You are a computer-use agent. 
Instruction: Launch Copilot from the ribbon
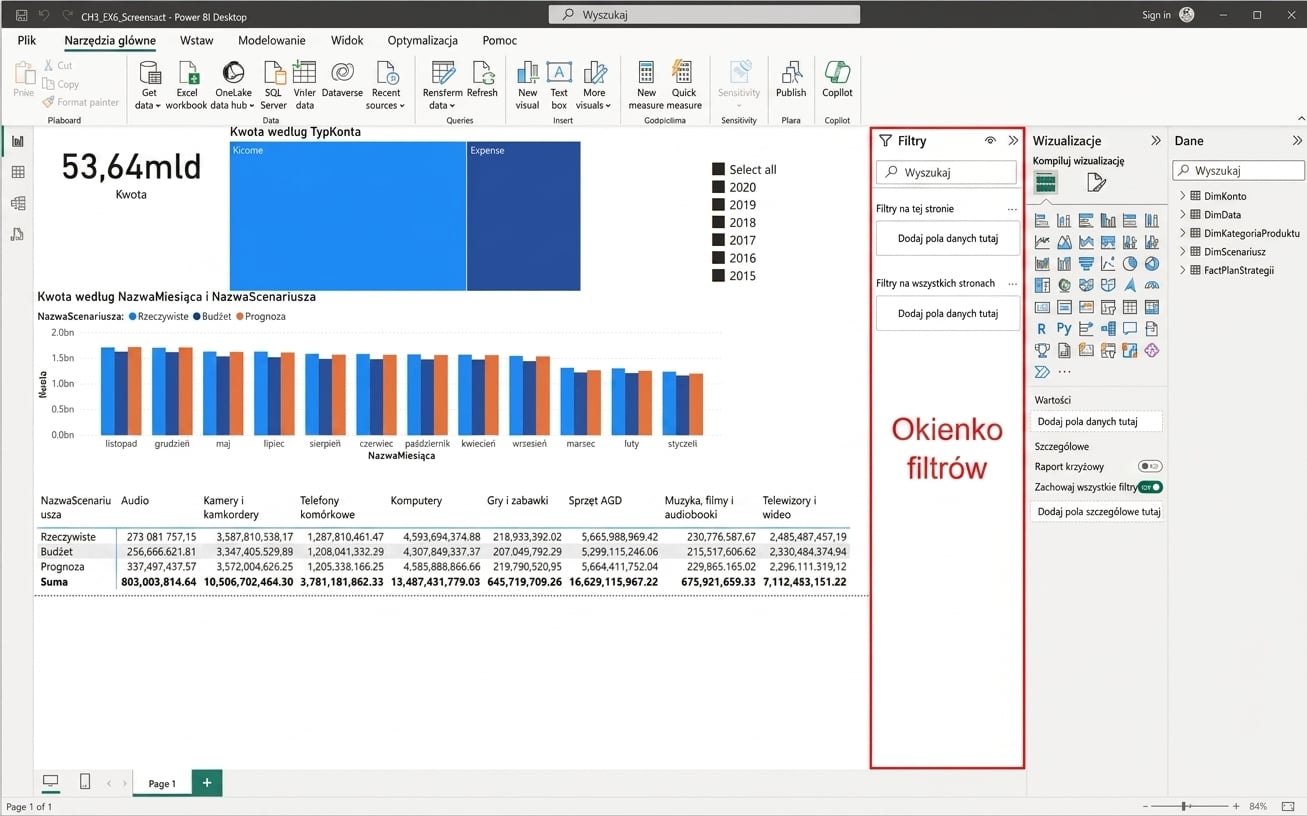coord(837,80)
